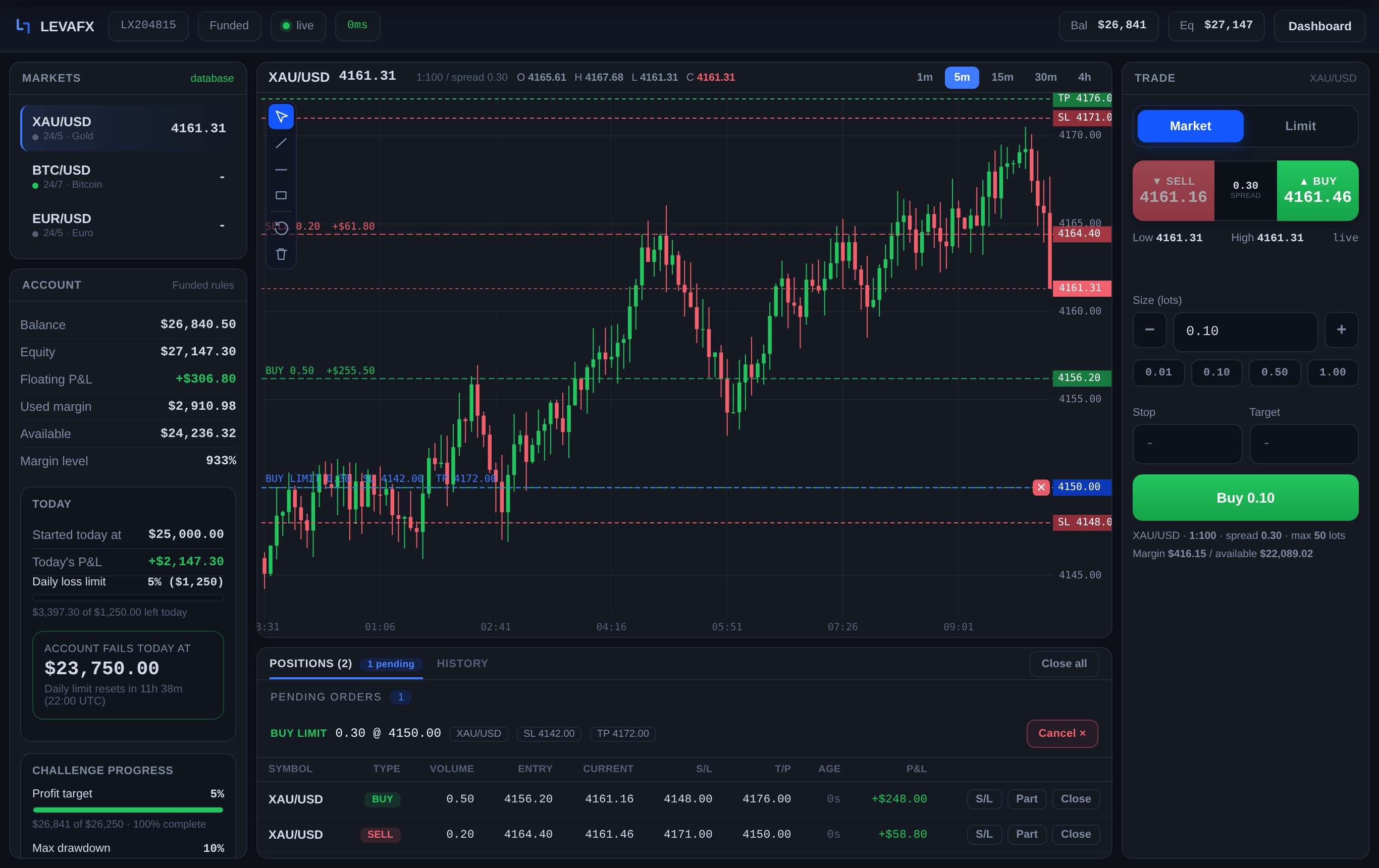
Task: Open the Dashboard
Action: (x=1319, y=26)
